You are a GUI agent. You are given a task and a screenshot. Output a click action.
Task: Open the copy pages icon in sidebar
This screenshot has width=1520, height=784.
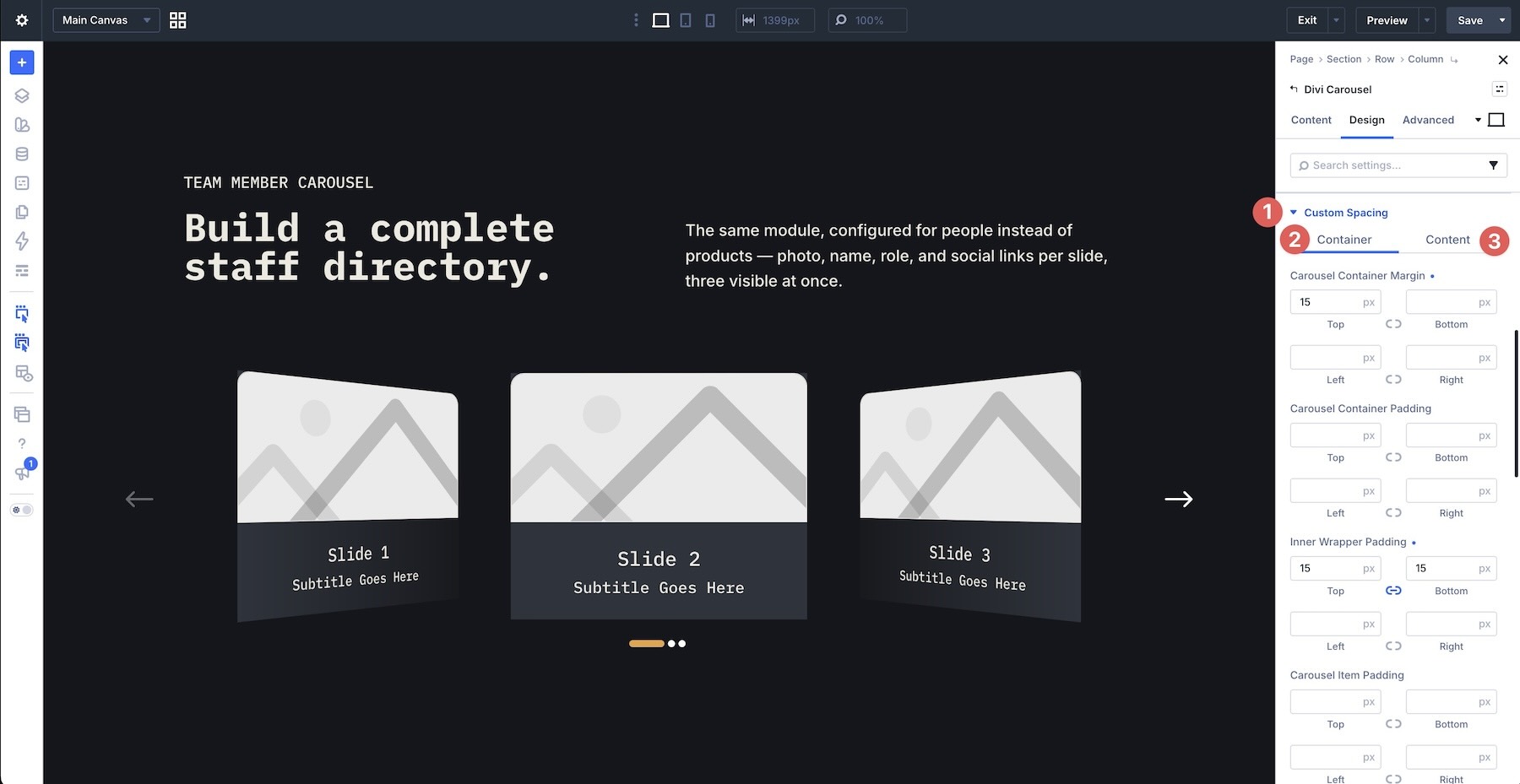click(22, 212)
